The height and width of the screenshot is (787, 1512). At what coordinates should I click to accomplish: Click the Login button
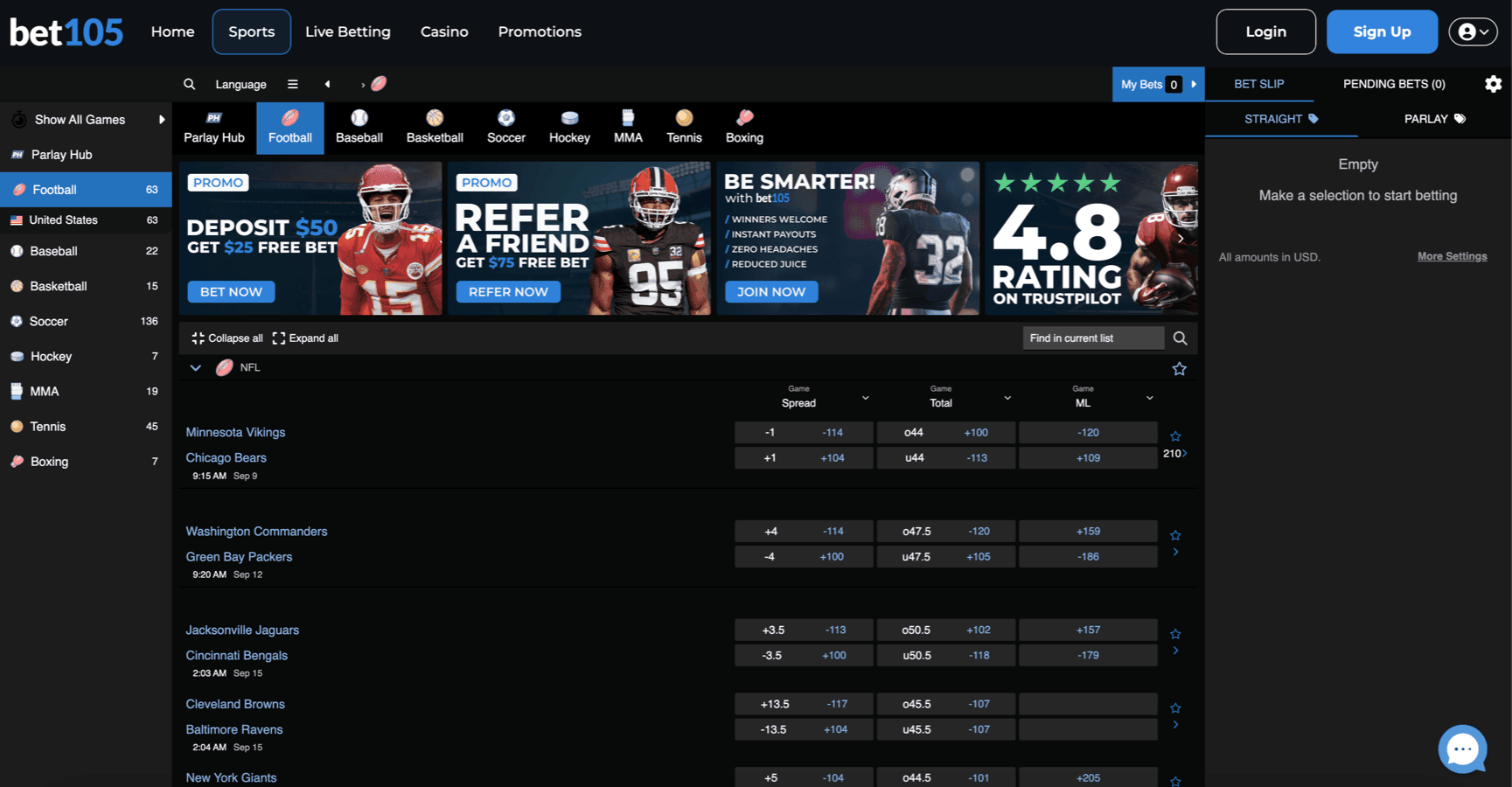(x=1265, y=31)
